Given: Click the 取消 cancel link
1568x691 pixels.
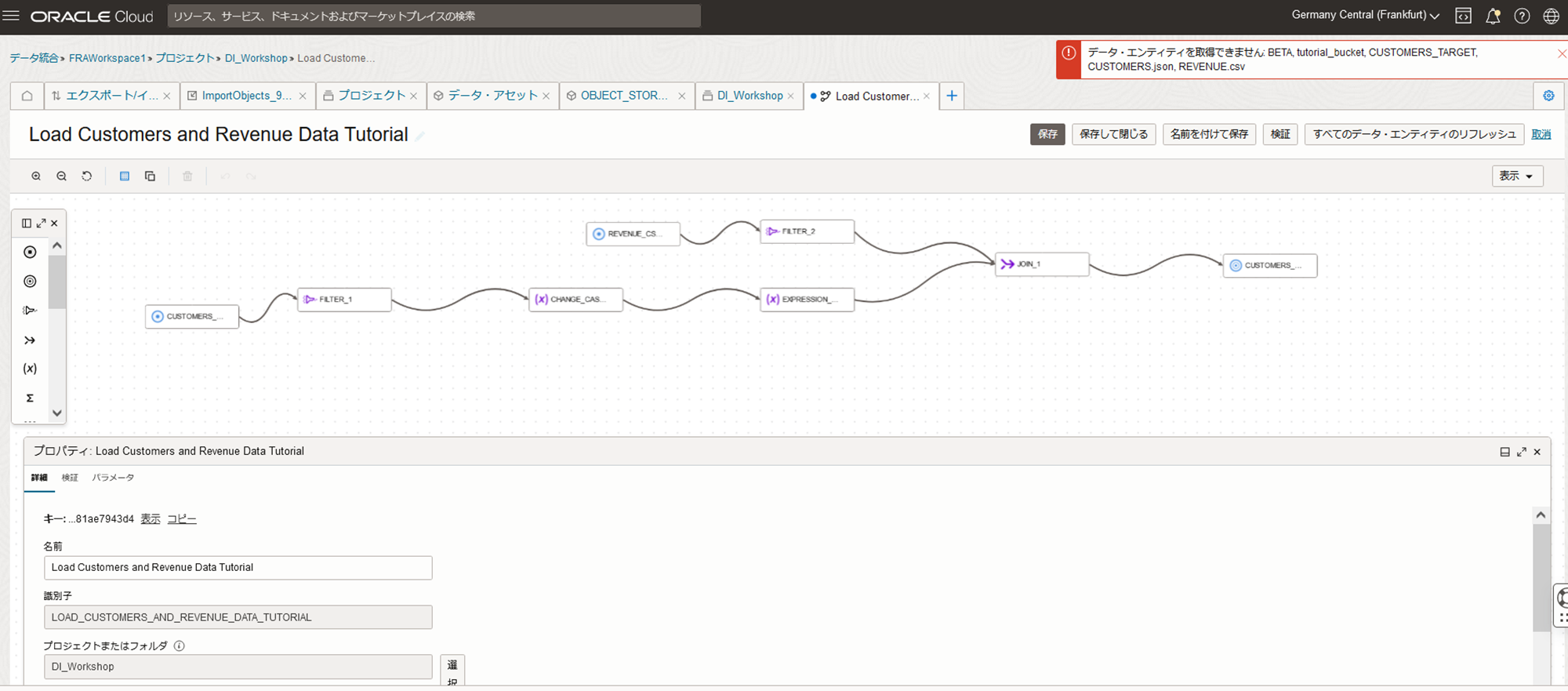Looking at the screenshot, I should pyautogui.click(x=1541, y=134).
